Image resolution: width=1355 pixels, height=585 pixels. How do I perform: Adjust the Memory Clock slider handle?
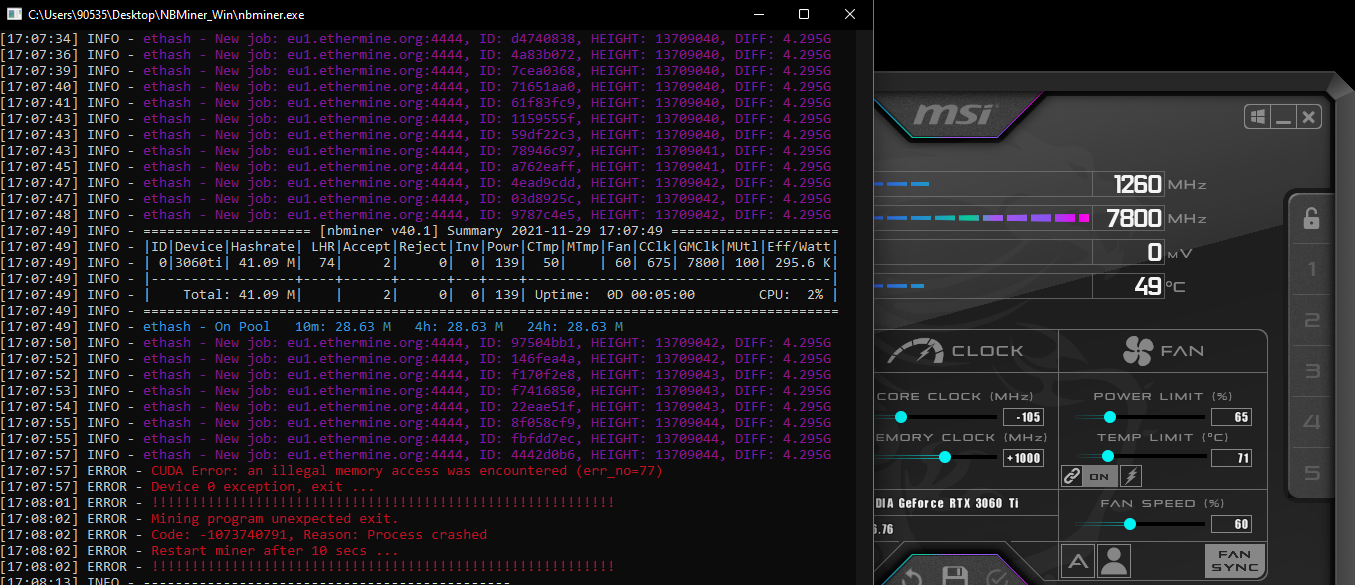point(944,458)
